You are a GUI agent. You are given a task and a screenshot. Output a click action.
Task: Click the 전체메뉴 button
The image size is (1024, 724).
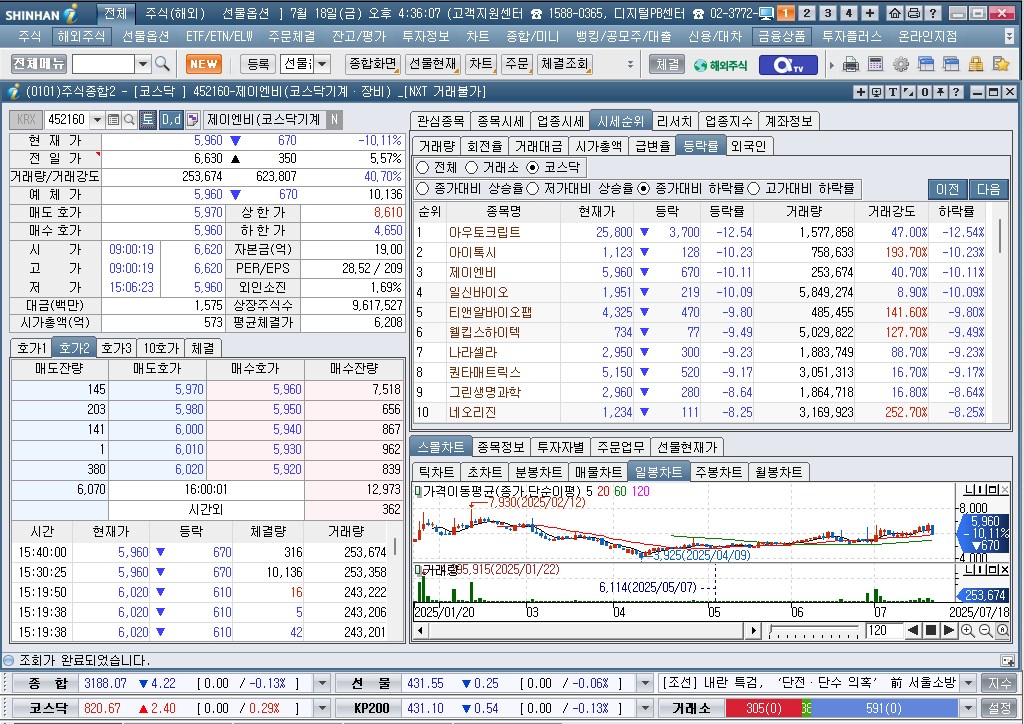click(x=39, y=64)
